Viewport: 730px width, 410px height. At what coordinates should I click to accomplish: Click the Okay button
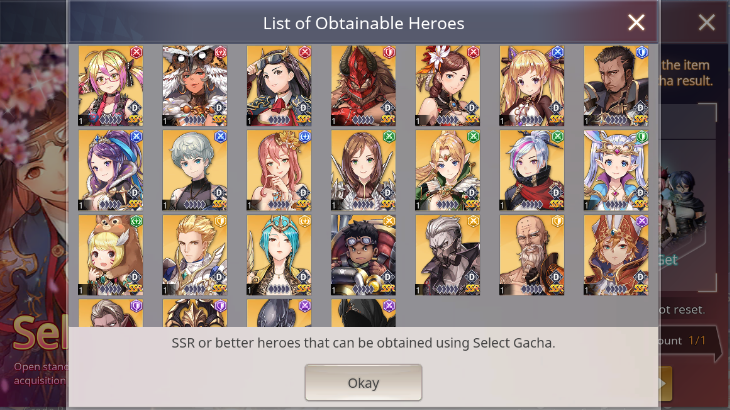pos(363,383)
